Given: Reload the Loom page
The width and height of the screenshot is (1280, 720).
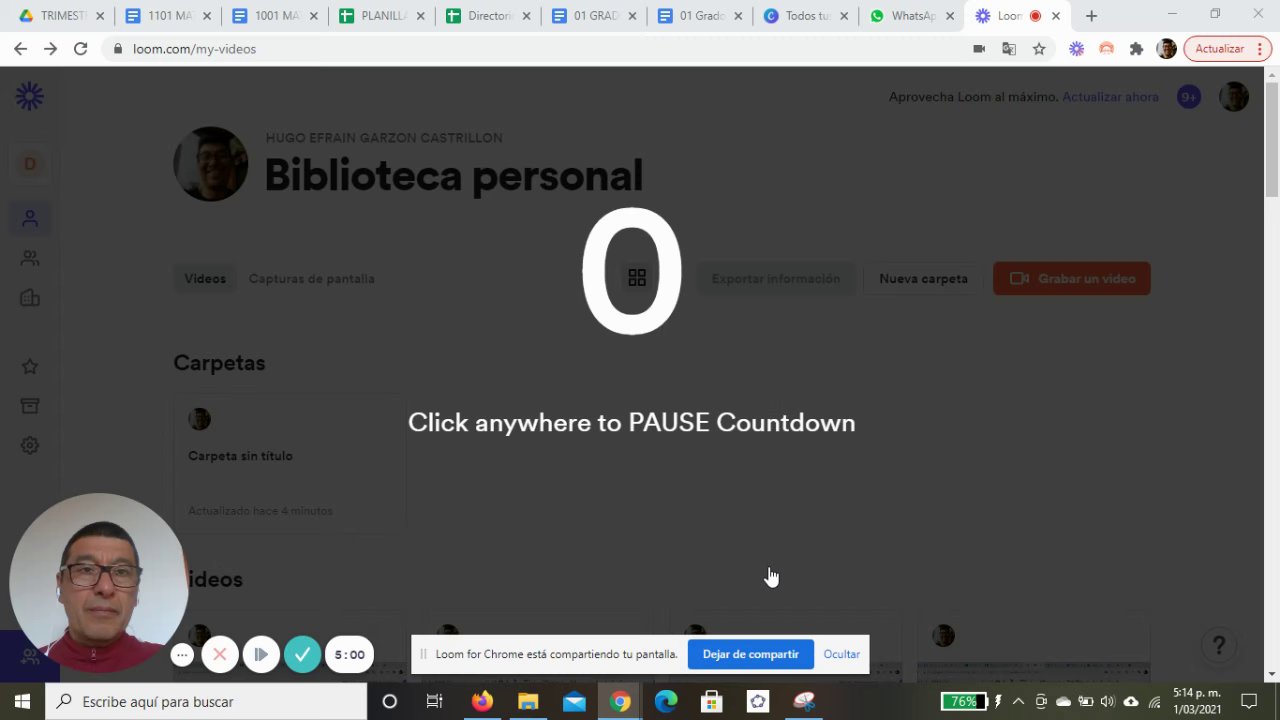Looking at the screenshot, I should tap(80, 48).
